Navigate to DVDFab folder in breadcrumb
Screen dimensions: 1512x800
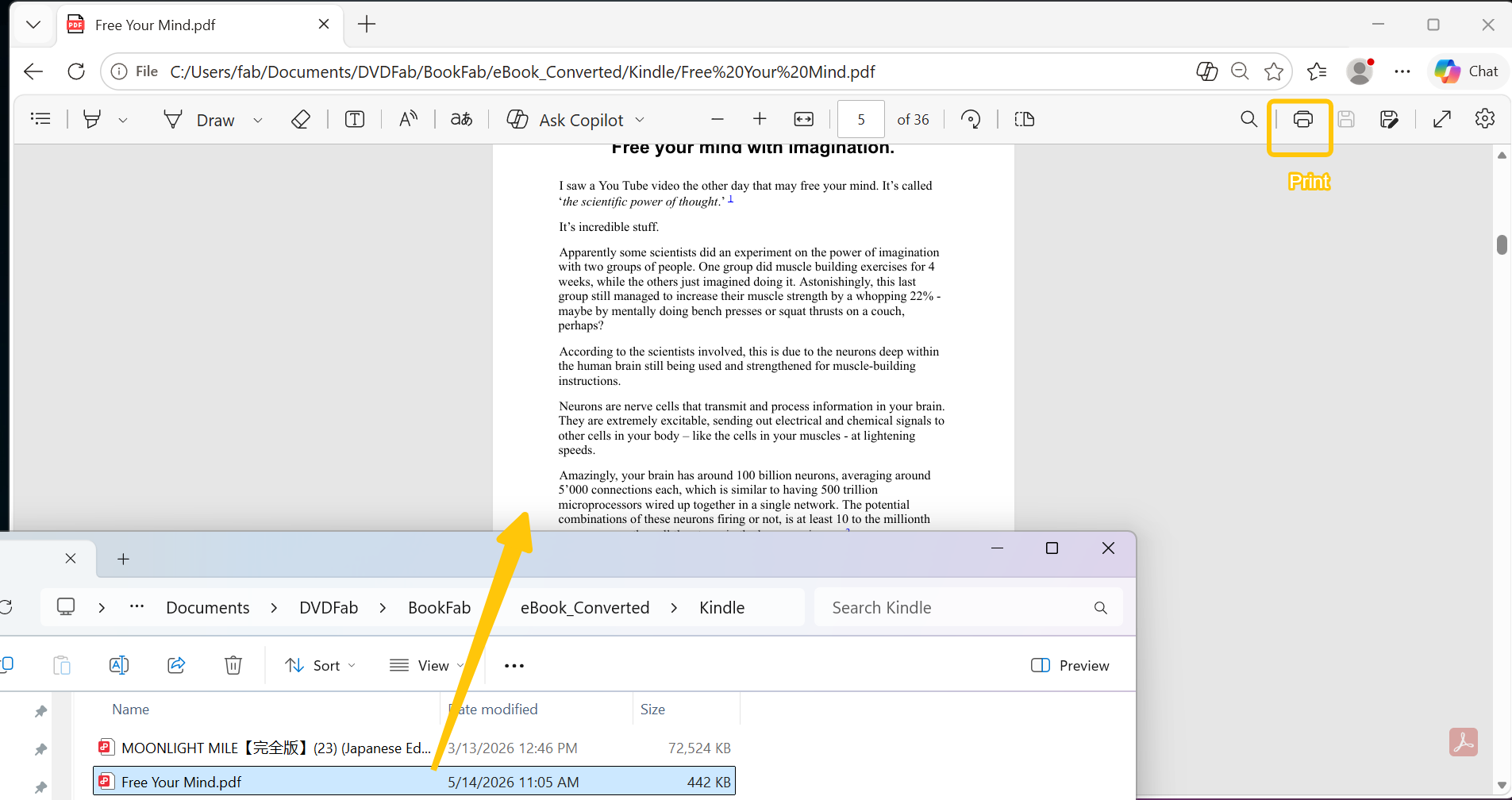pyautogui.click(x=329, y=608)
